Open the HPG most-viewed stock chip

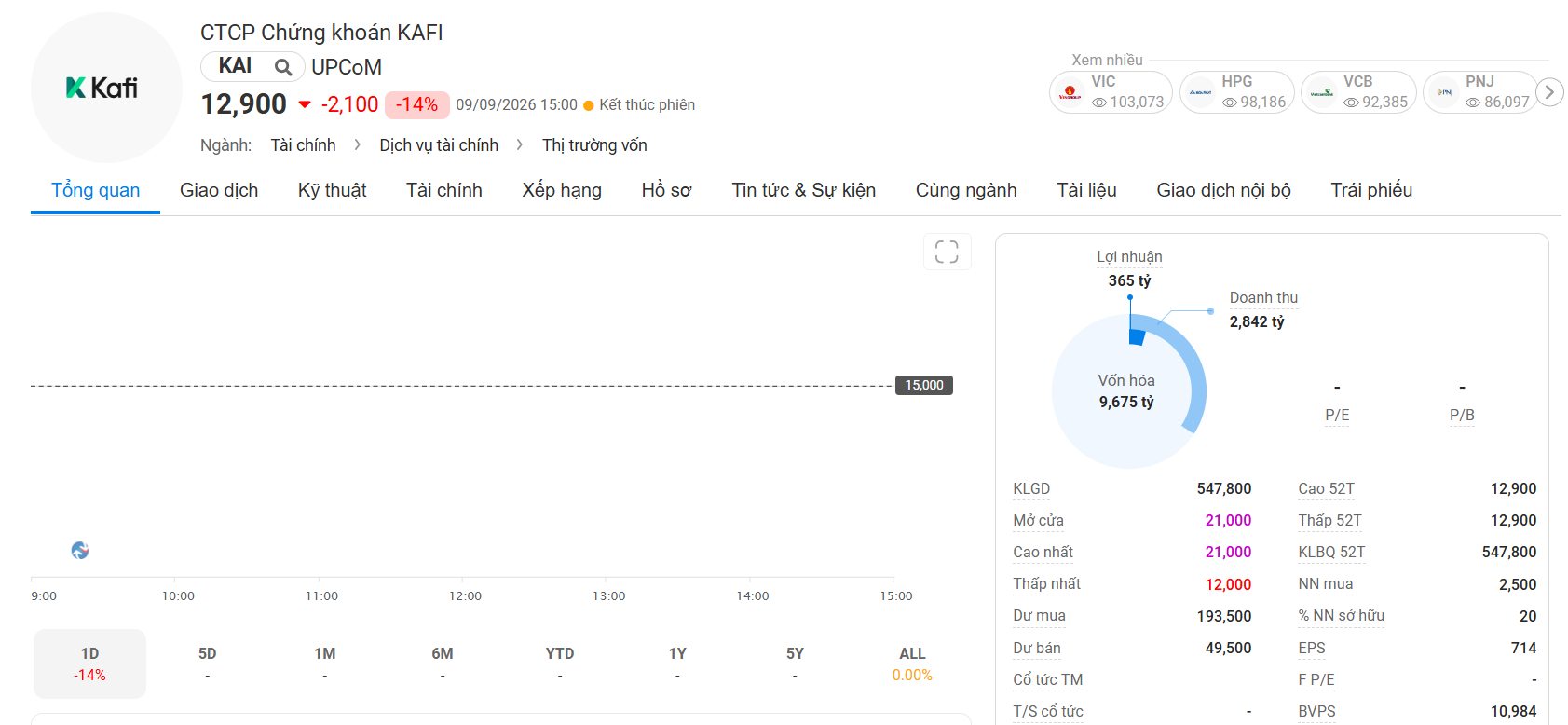coord(1237,92)
